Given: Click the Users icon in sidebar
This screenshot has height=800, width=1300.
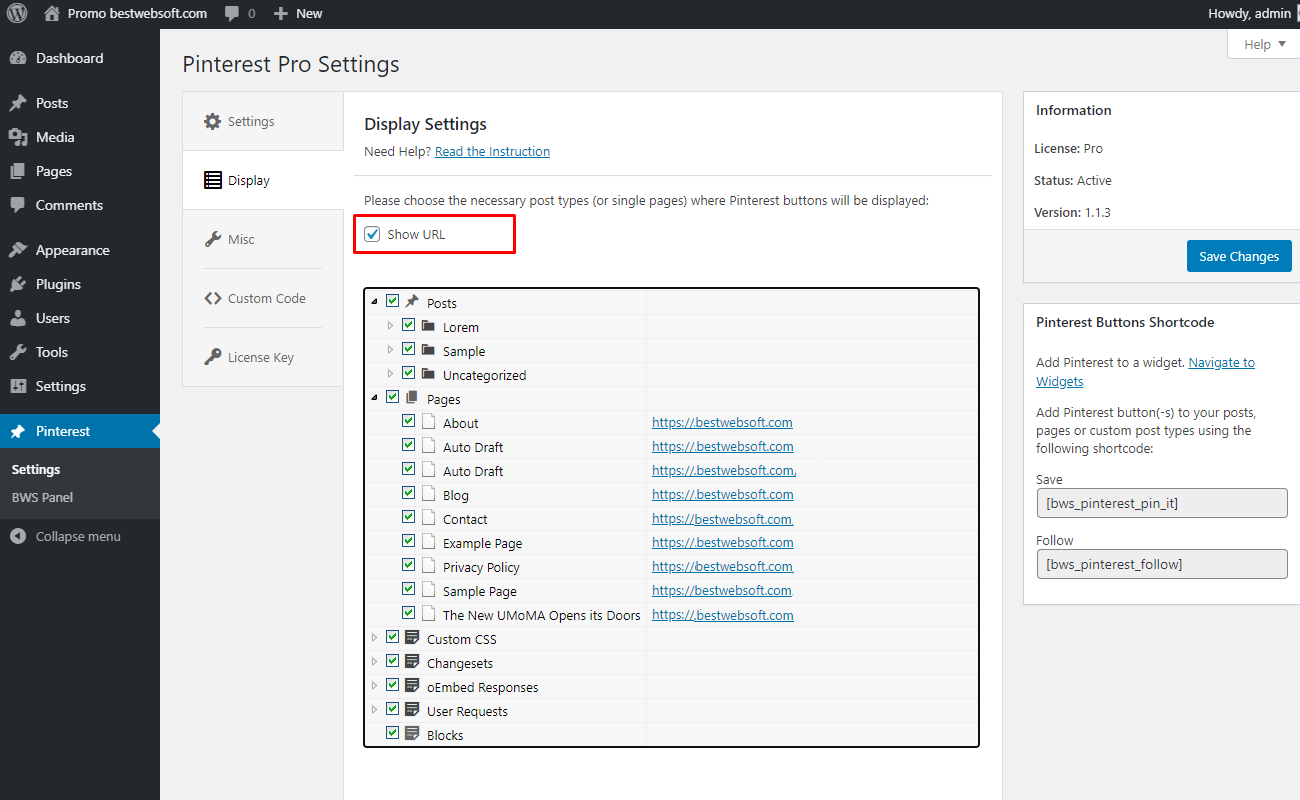Looking at the screenshot, I should coord(18,318).
